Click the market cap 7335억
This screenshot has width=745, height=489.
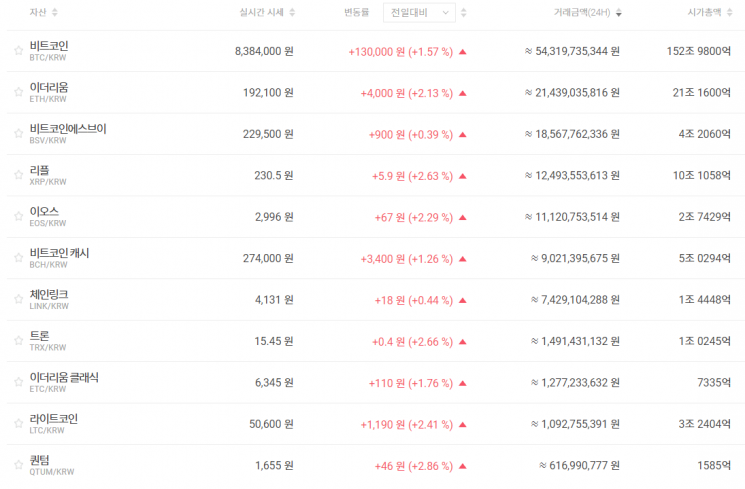[x=714, y=382]
